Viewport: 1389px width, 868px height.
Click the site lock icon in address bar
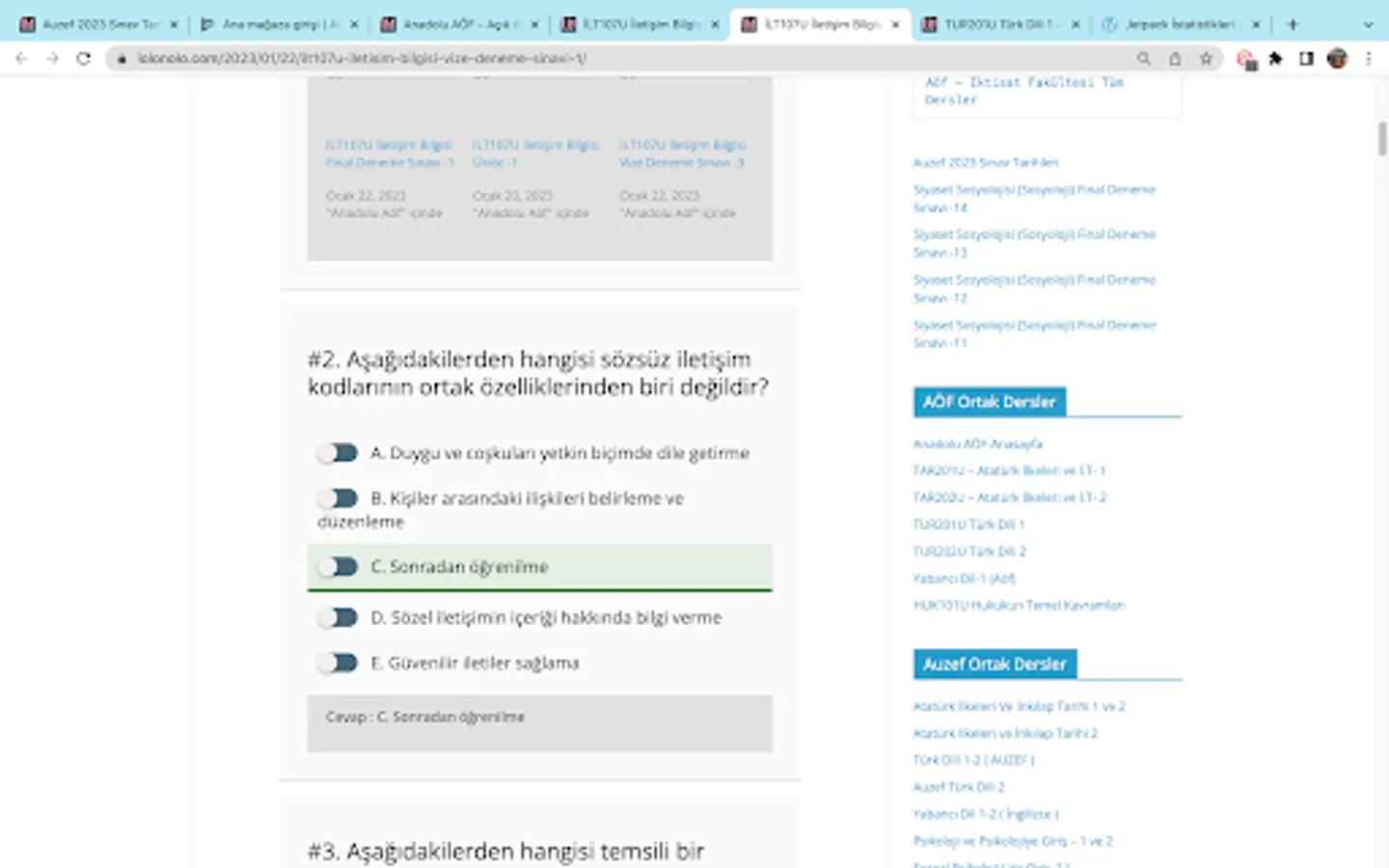click(x=122, y=59)
